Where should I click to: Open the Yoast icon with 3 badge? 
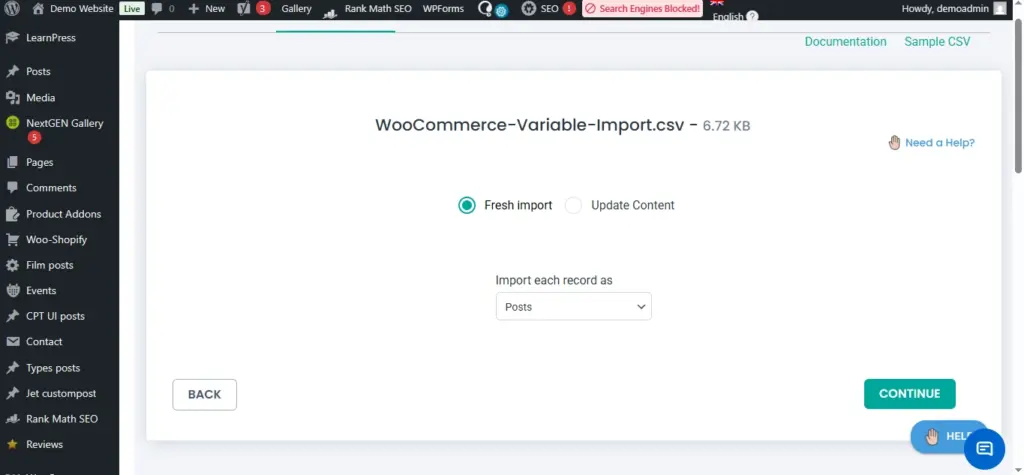[x=244, y=9]
